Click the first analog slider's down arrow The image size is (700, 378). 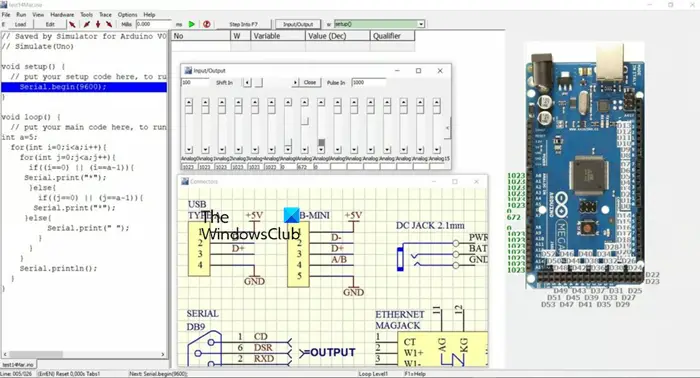click(188, 150)
